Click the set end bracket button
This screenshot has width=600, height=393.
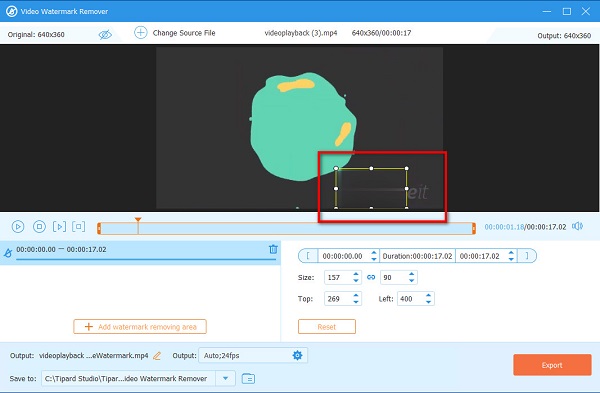pyautogui.click(x=527, y=256)
